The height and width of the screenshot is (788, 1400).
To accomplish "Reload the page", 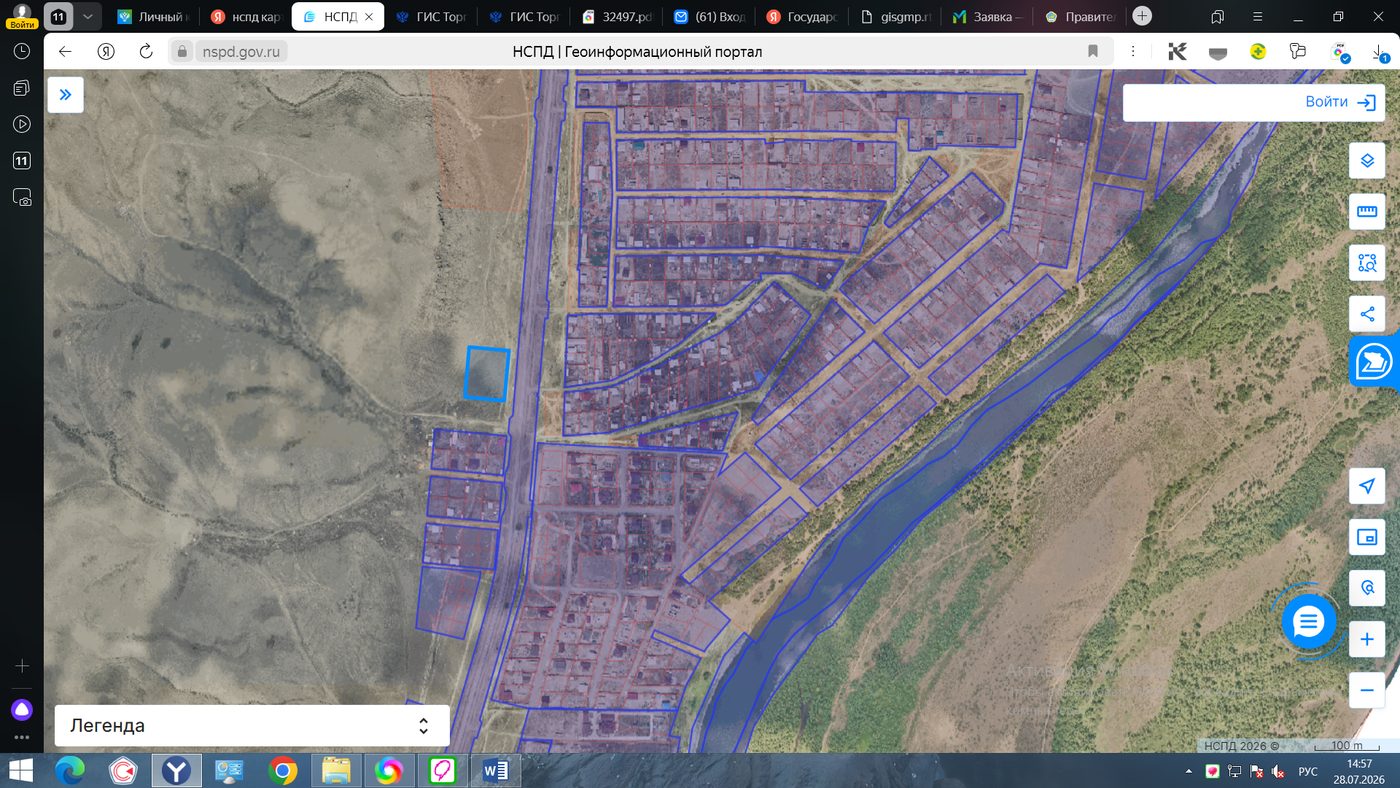I will click(146, 51).
